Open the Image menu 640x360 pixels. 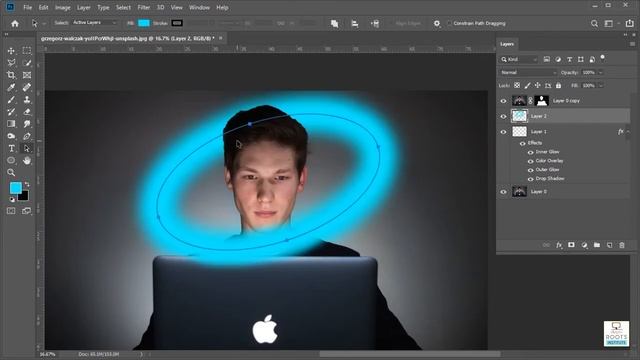(x=62, y=7)
